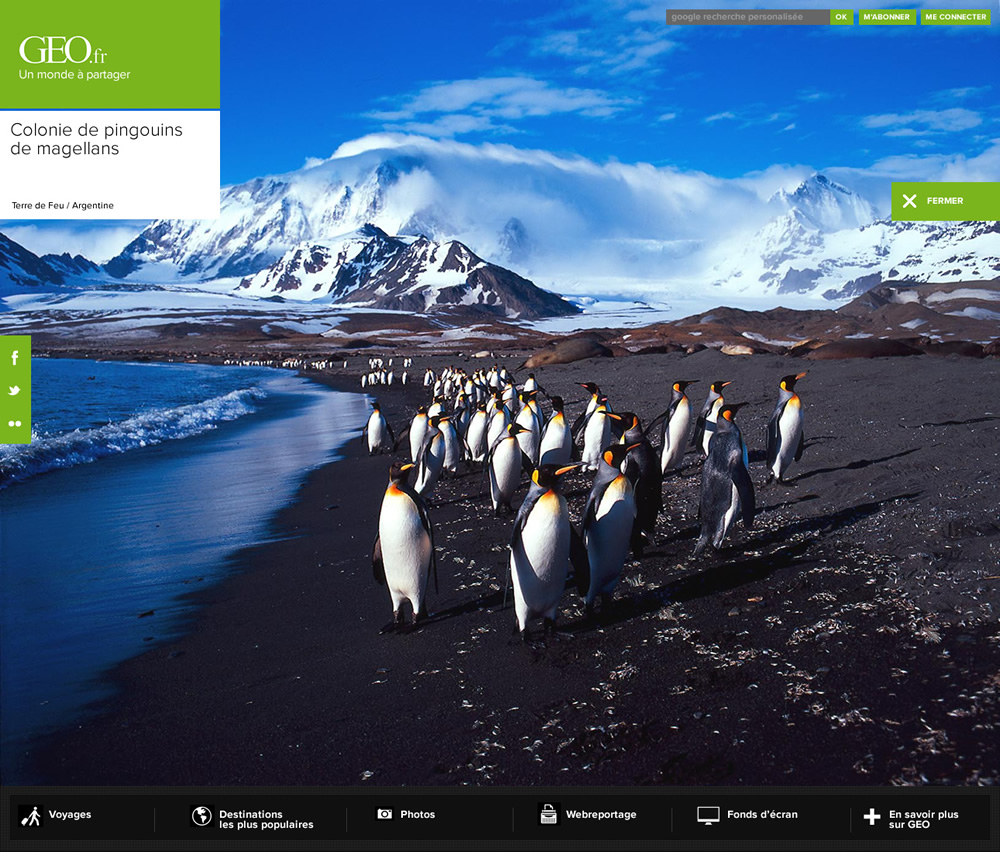The height and width of the screenshot is (852, 1000).
Task: Click the OK search button
Action: pos(841,17)
